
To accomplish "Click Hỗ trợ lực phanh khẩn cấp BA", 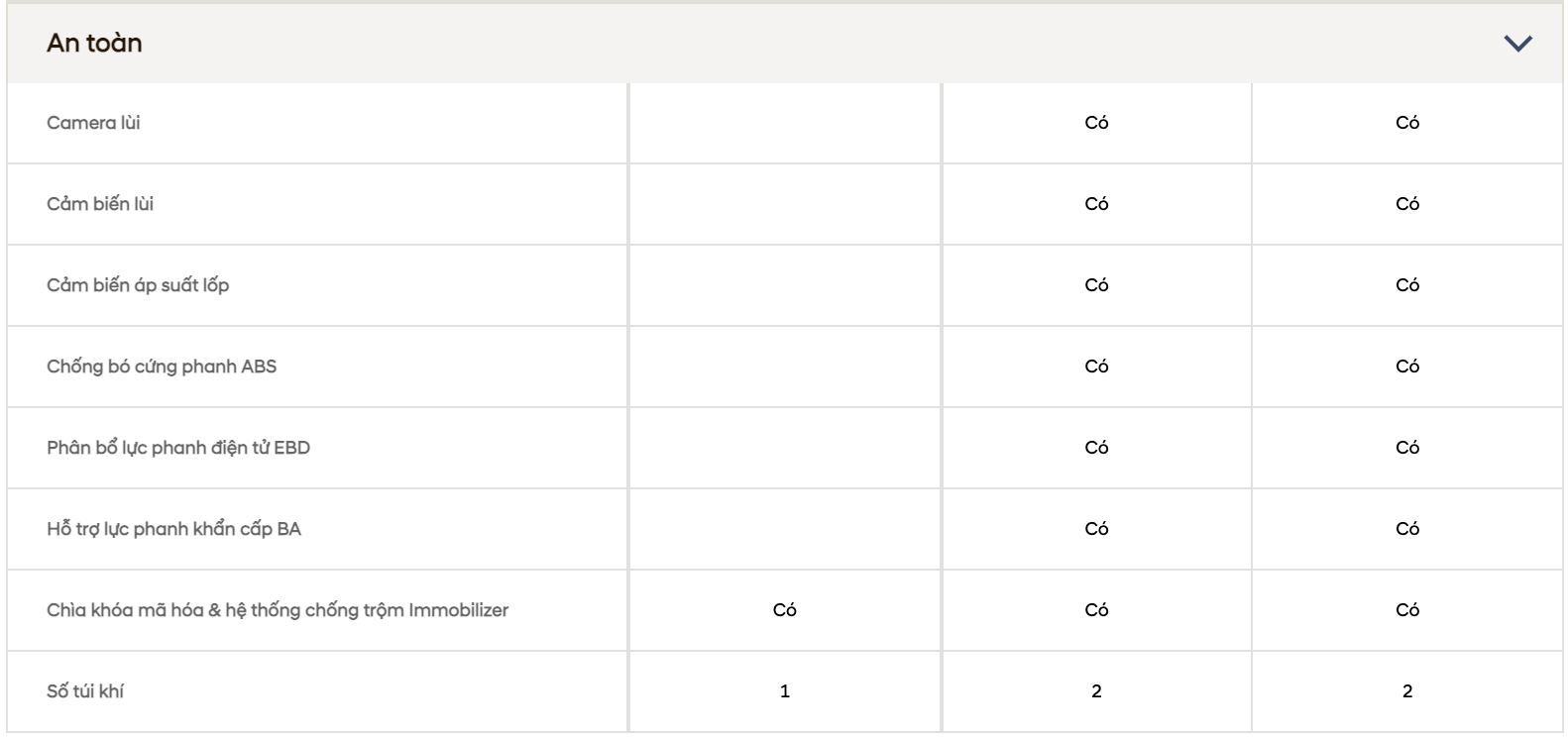I will point(173,529).
